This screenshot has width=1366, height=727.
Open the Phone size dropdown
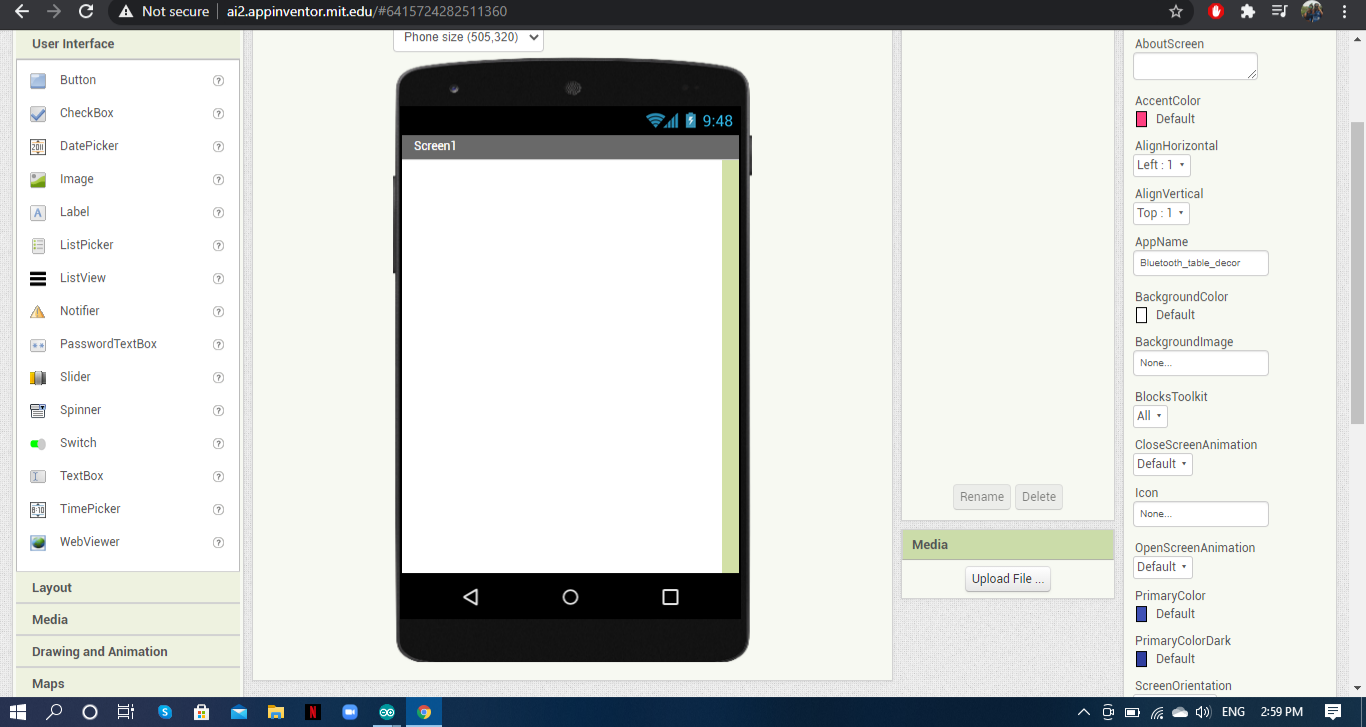point(468,38)
